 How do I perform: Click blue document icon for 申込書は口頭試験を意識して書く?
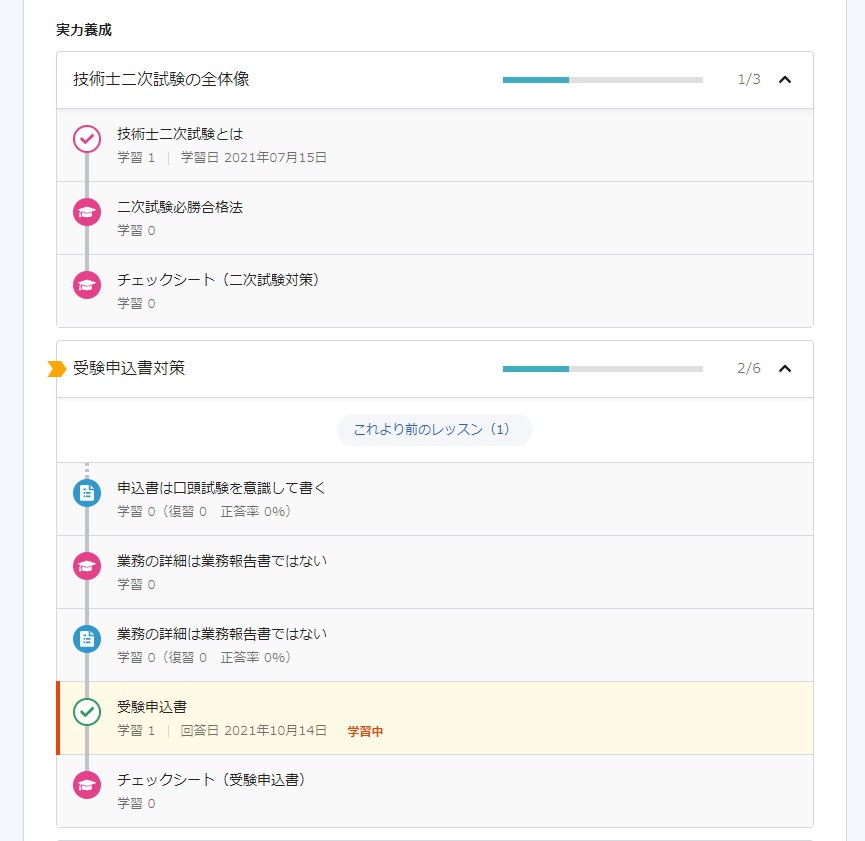click(87, 493)
